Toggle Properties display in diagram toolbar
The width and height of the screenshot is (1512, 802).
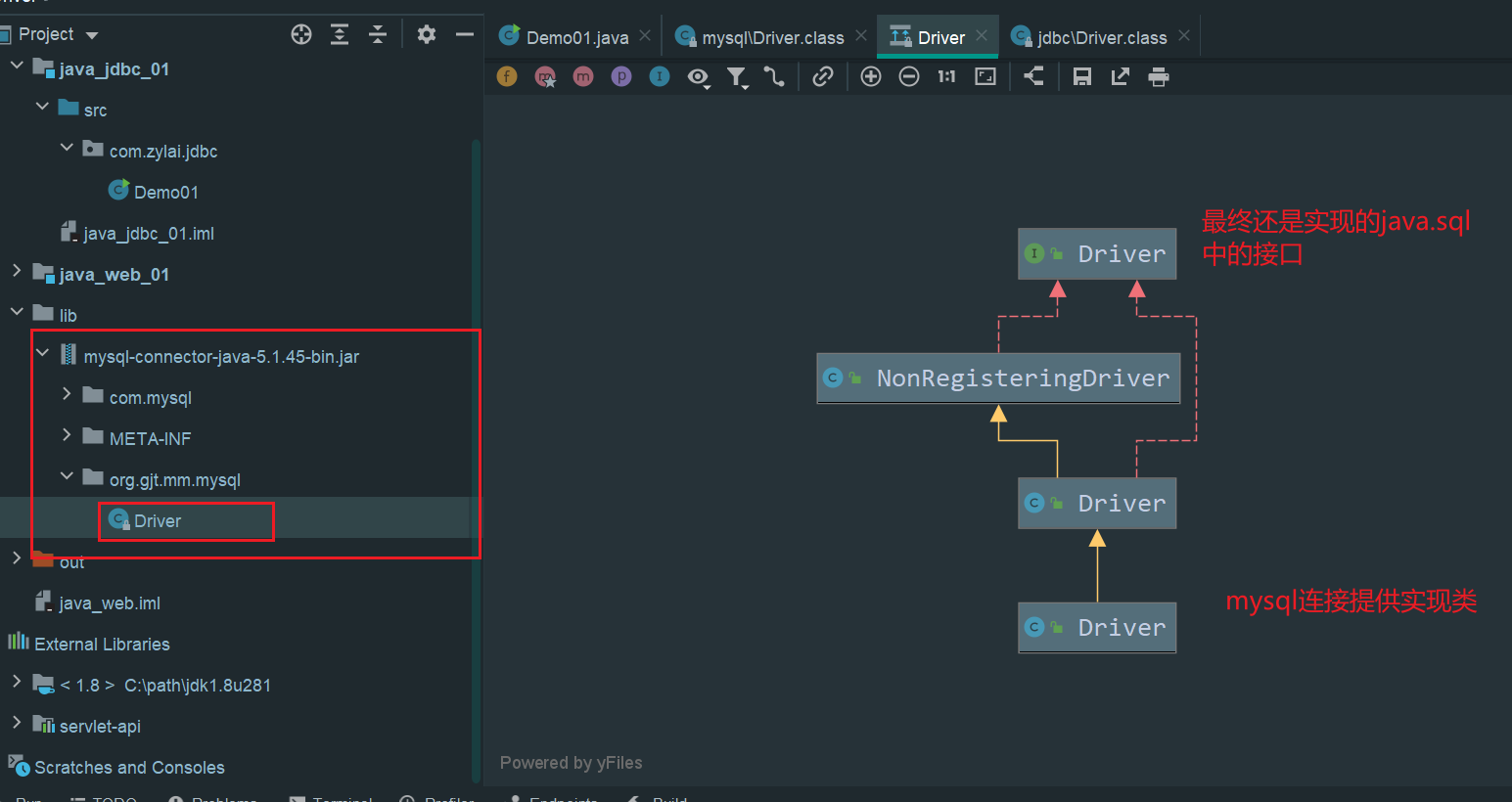621,76
